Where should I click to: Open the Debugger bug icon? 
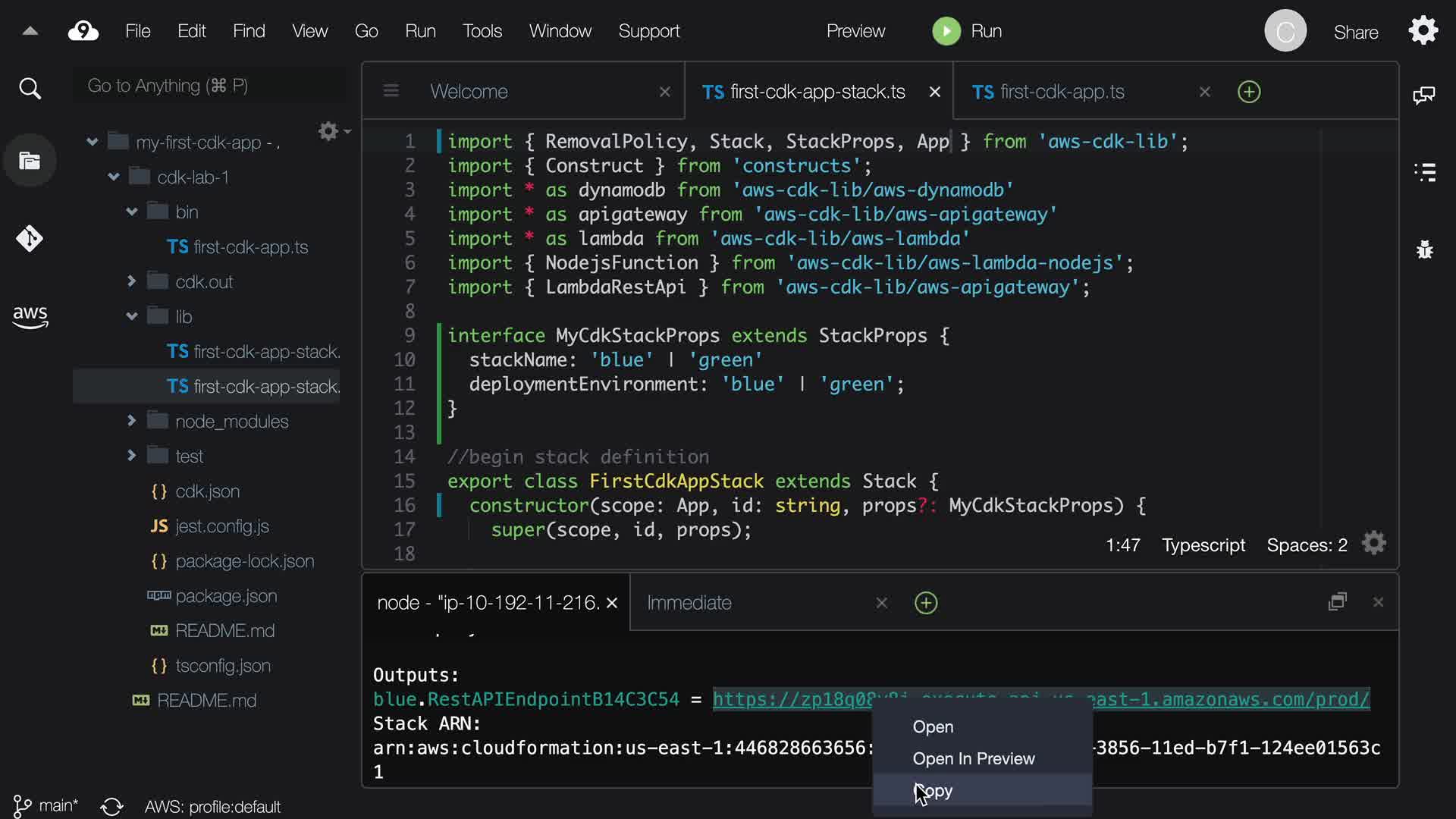pyautogui.click(x=1425, y=249)
